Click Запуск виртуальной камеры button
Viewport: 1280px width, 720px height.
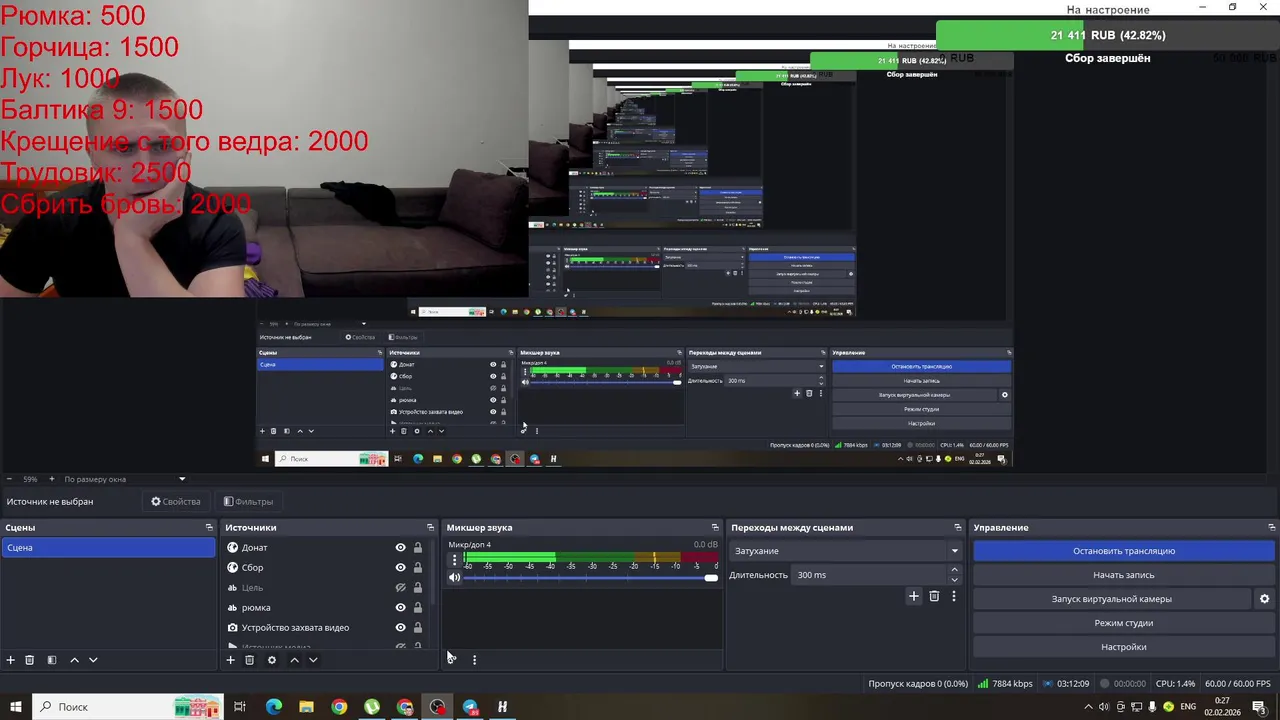coord(1112,599)
